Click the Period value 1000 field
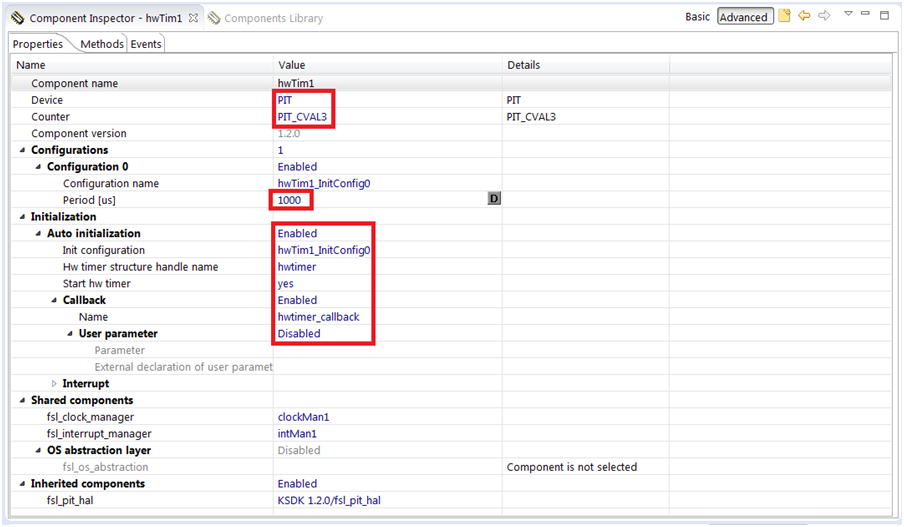Viewport: 904px width, 527px height. click(289, 200)
